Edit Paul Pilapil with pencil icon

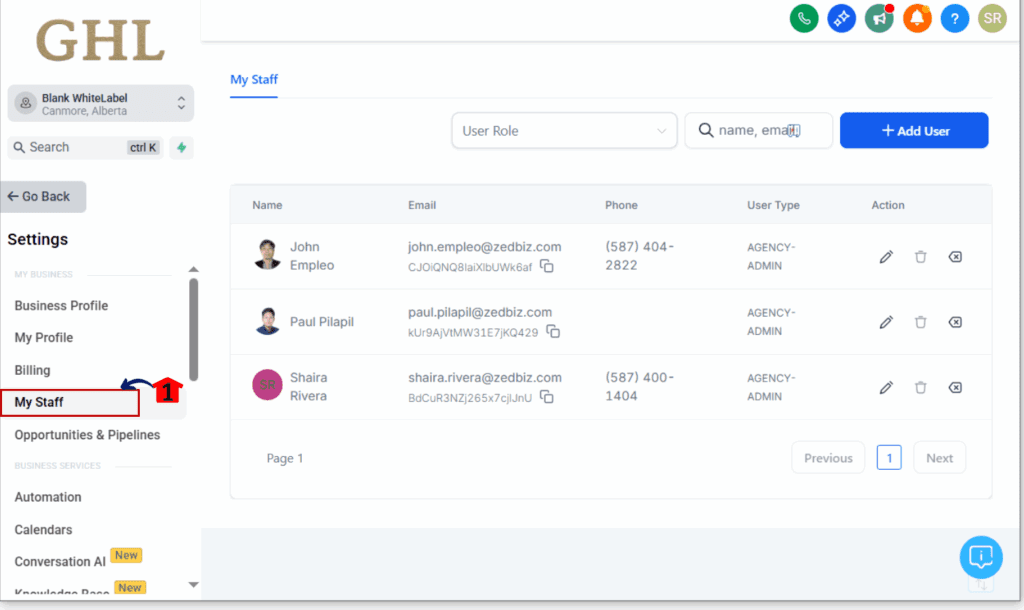coord(886,322)
